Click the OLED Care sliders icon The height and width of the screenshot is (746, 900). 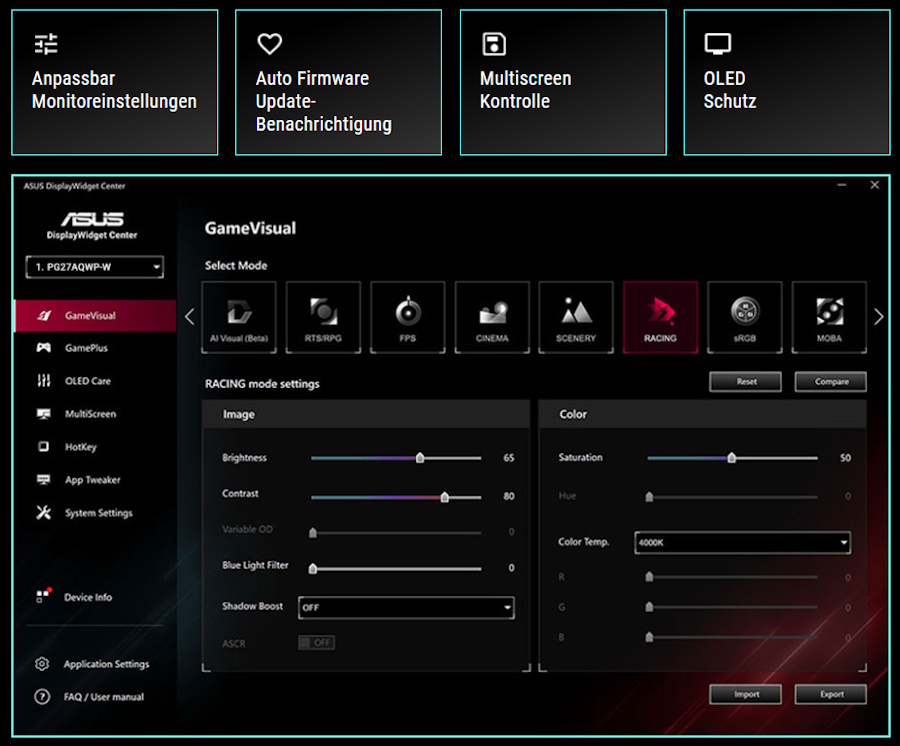point(44,380)
